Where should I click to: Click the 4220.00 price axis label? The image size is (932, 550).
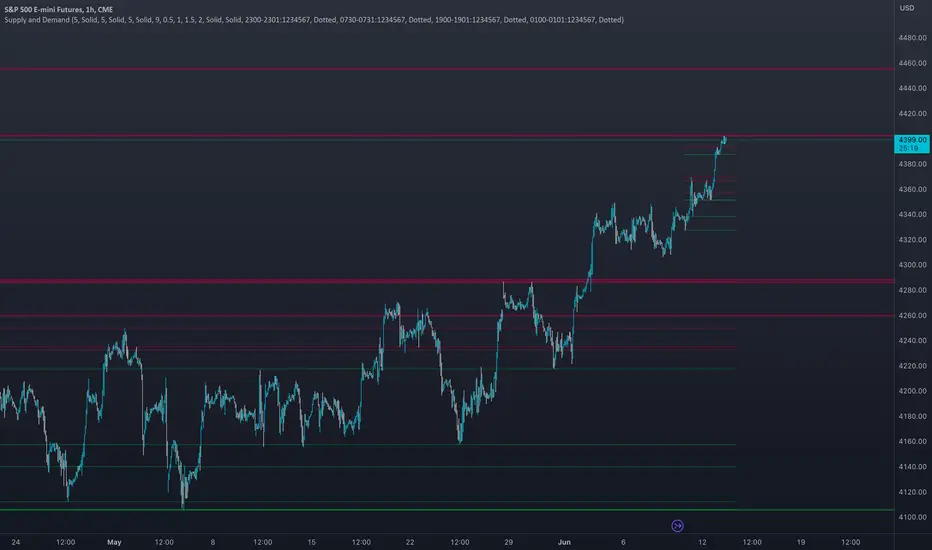(x=912, y=366)
